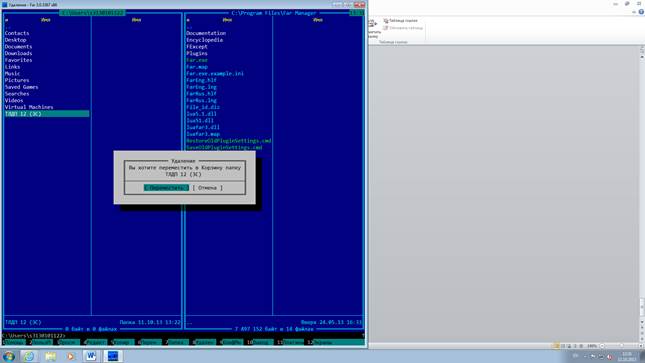The width and height of the screenshot is (645, 363).
Task: Select SaveOldPluginSettings.cmd file
Action: 224,147
